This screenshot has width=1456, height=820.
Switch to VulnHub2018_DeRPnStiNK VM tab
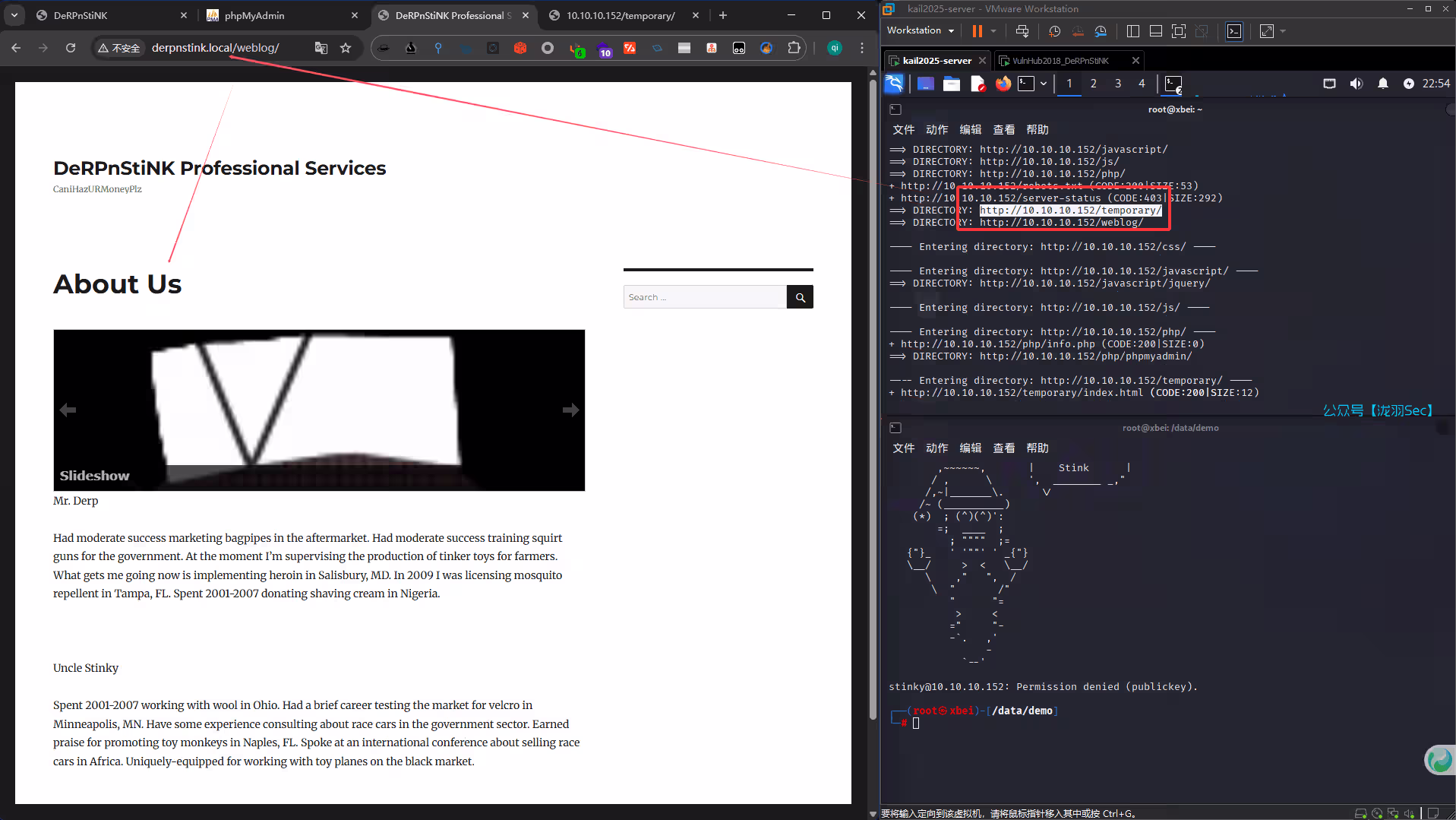pyautogui.click(x=1060, y=61)
